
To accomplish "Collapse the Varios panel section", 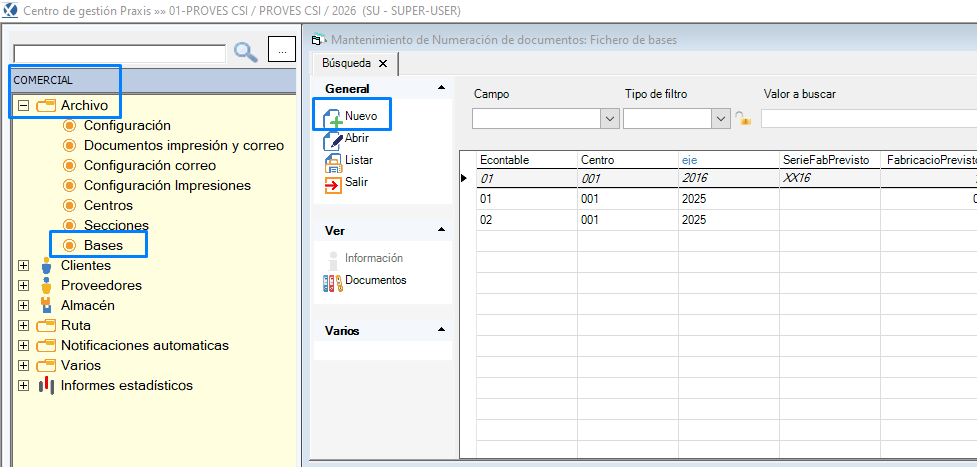I will point(442,330).
